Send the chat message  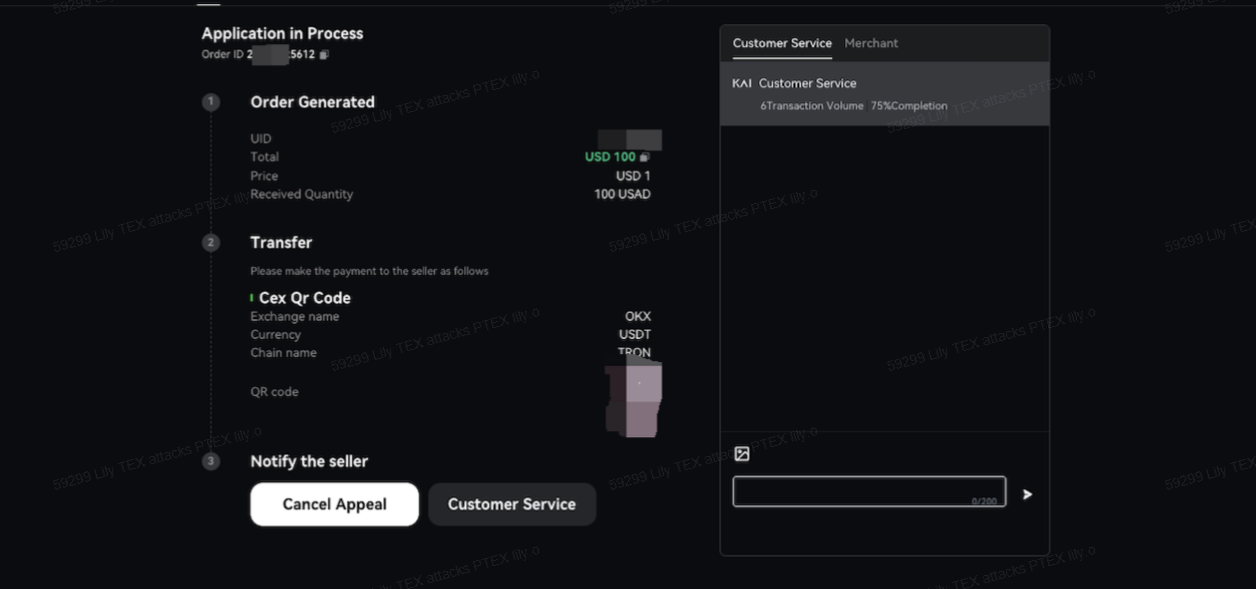(1027, 494)
